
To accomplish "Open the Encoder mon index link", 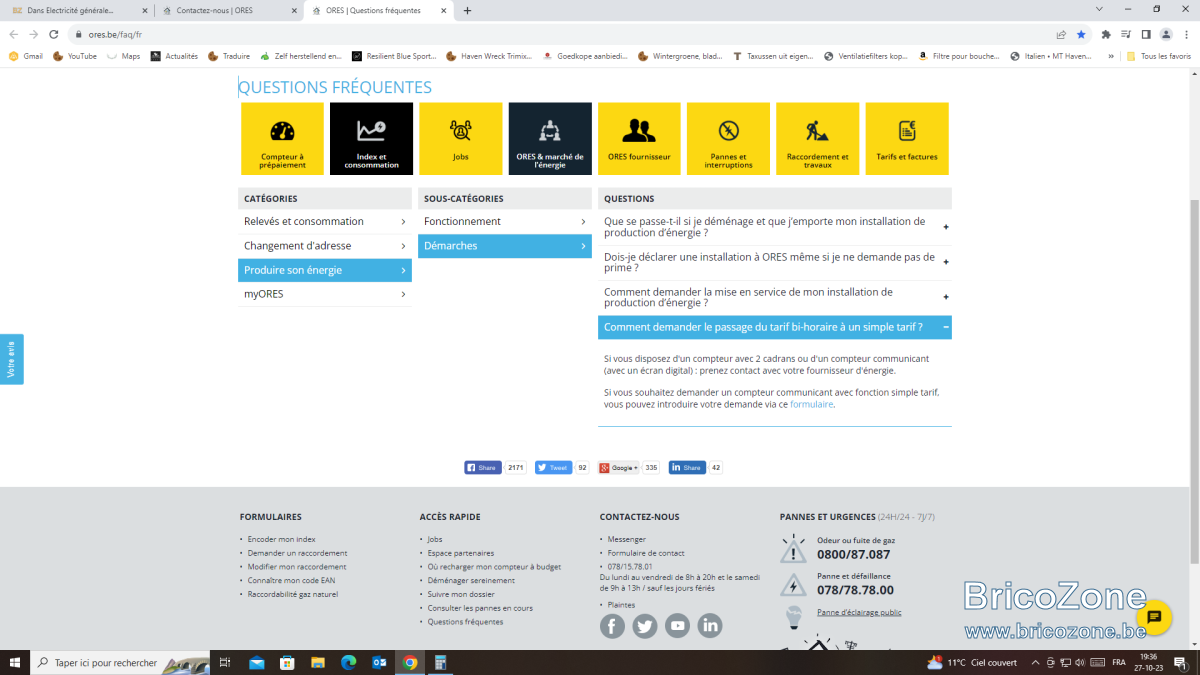I will click(281, 539).
